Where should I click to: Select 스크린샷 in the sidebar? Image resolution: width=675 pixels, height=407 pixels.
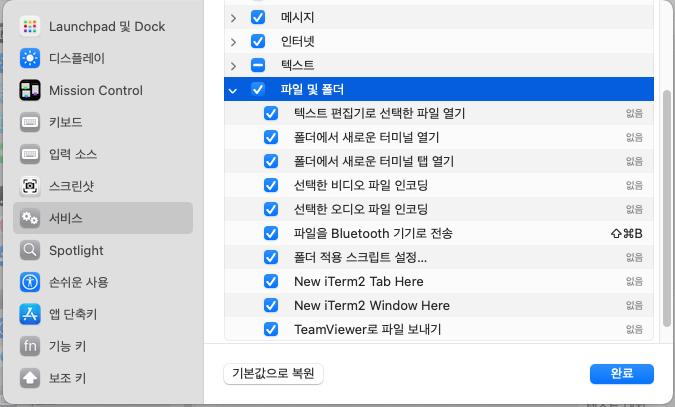pos(103,186)
